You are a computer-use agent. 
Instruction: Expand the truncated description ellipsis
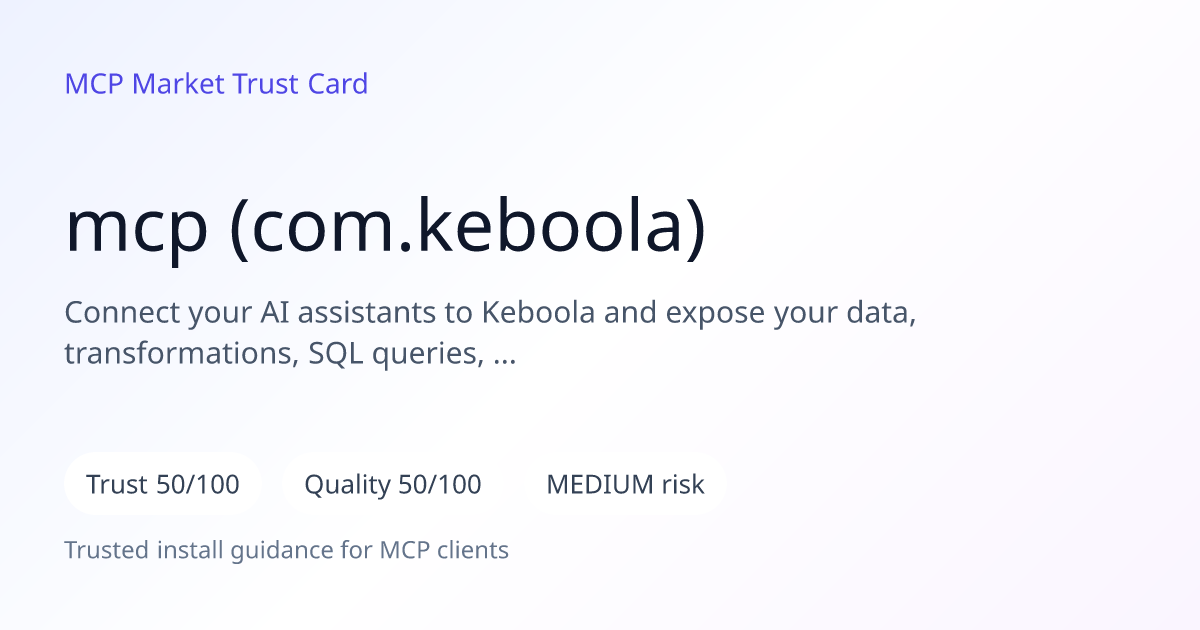505,353
